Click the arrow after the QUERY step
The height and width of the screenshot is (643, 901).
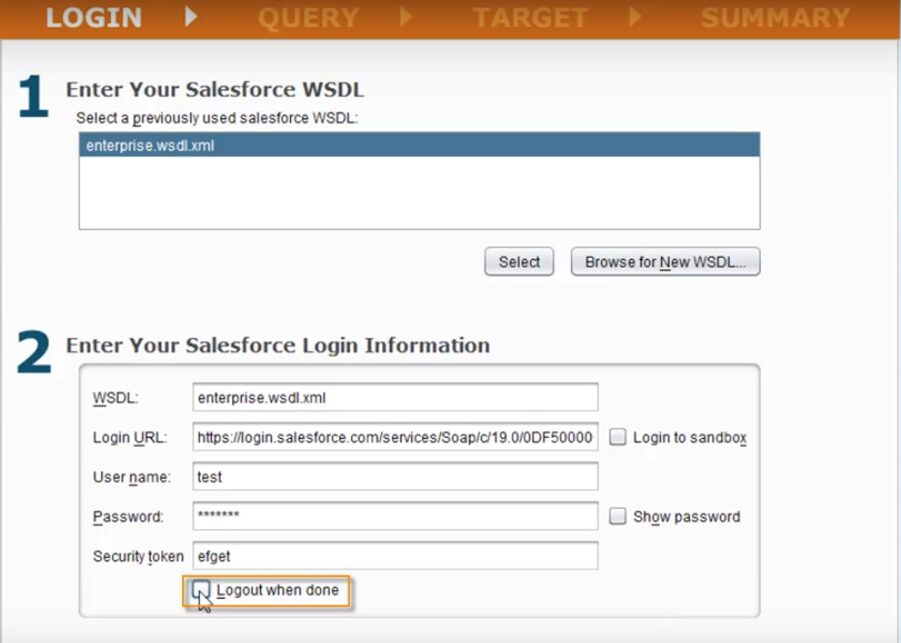tap(406, 18)
